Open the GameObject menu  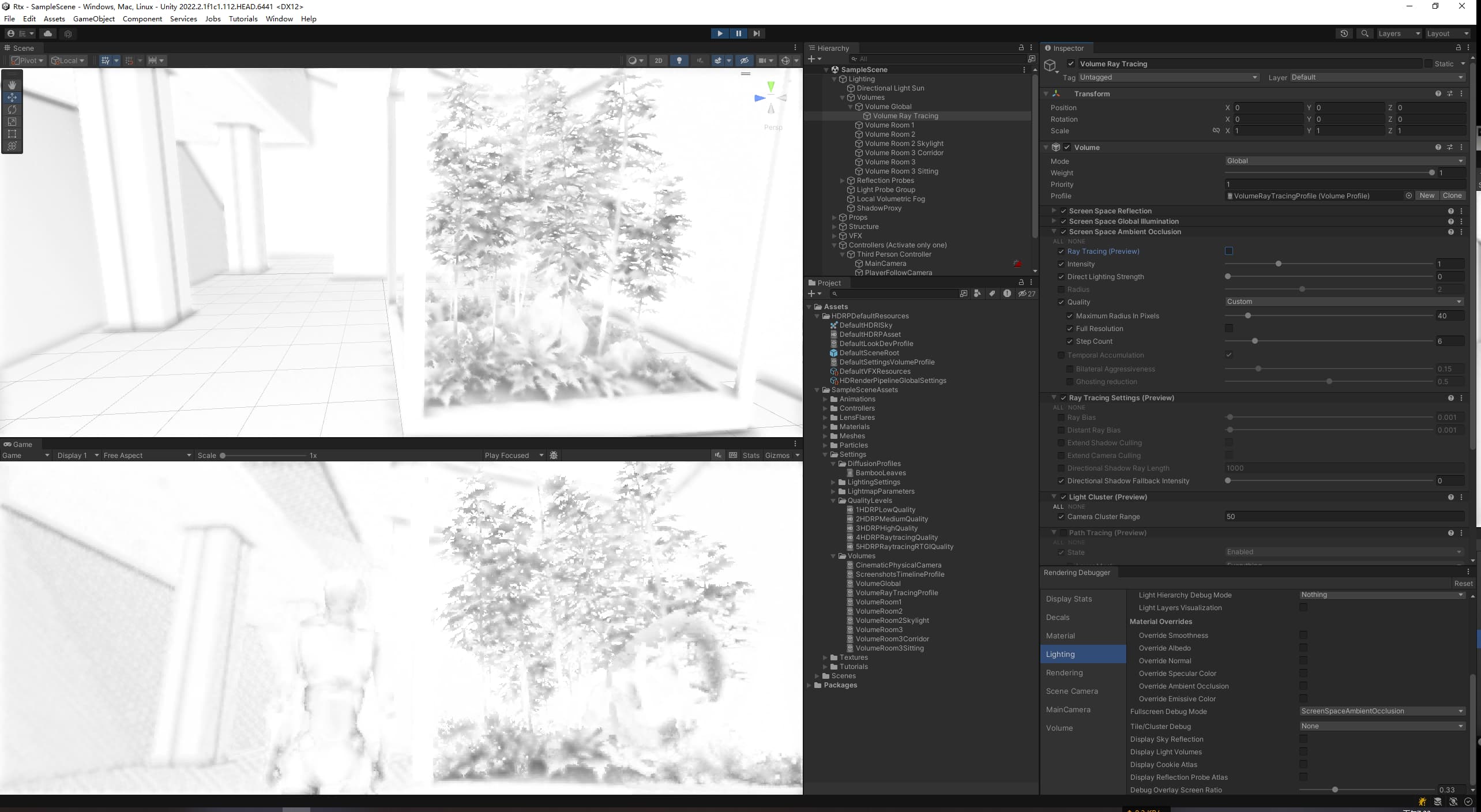point(94,18)
